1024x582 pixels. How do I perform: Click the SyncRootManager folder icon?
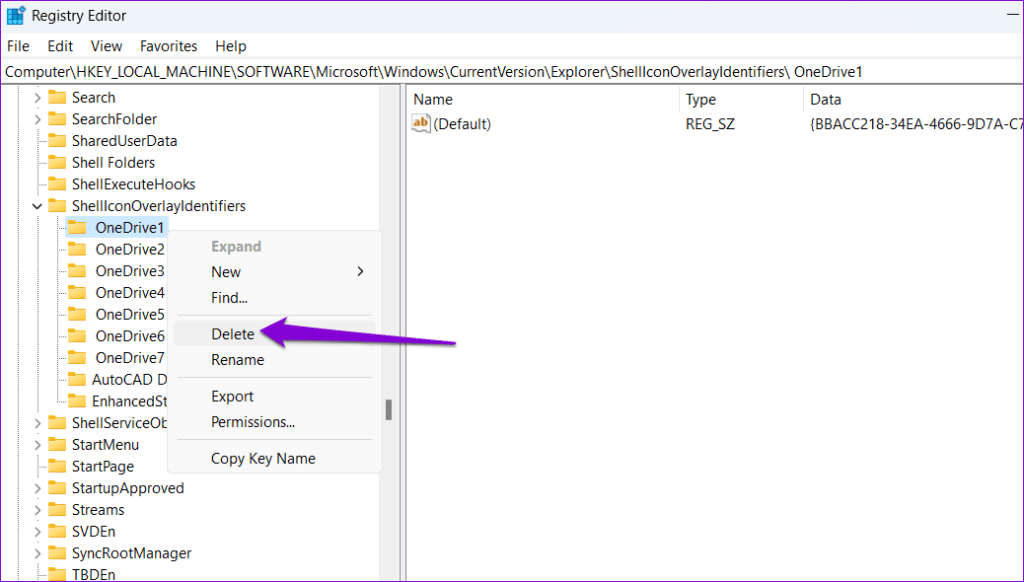(x=57, y=553)
